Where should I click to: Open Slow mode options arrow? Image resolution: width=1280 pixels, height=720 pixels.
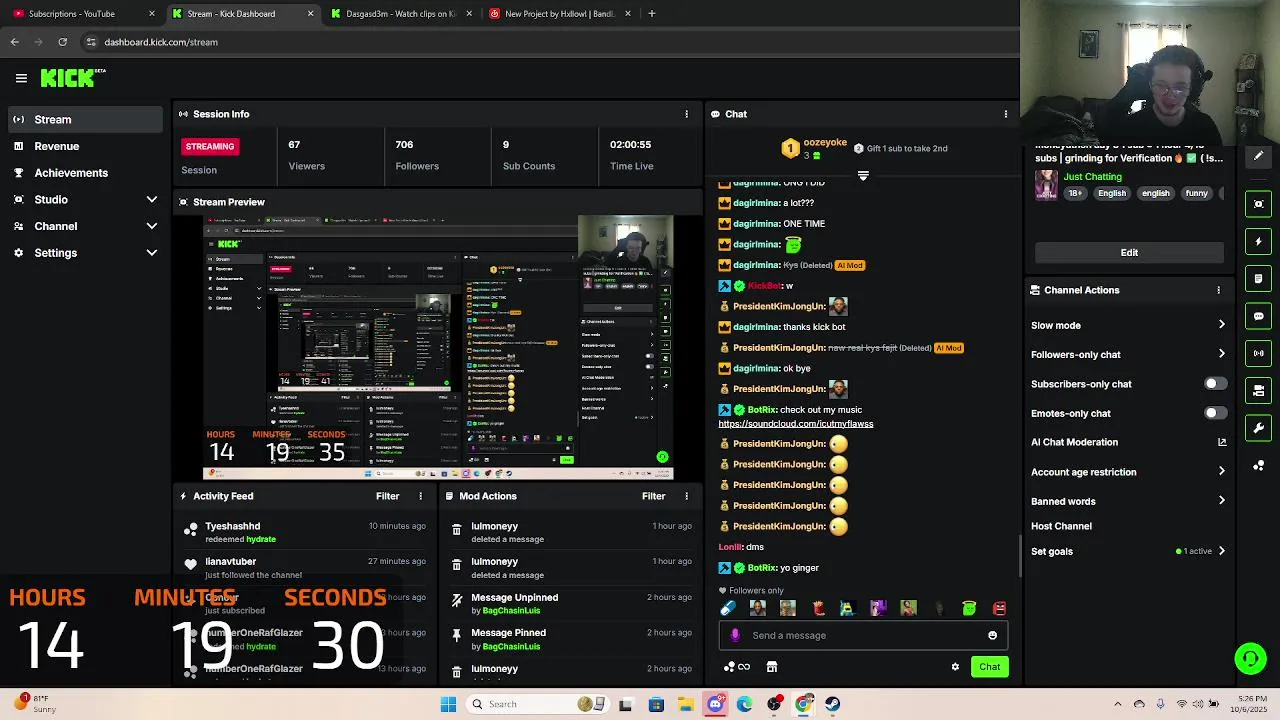click(1221, 325)
